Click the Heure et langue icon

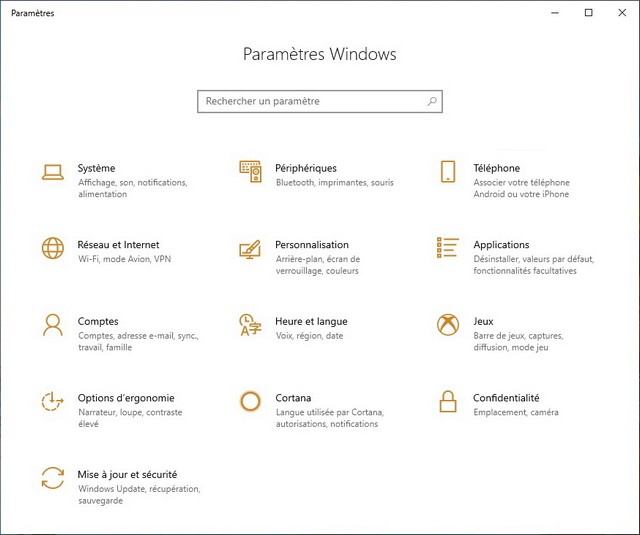pyautogui.click(x=250, y=325)
